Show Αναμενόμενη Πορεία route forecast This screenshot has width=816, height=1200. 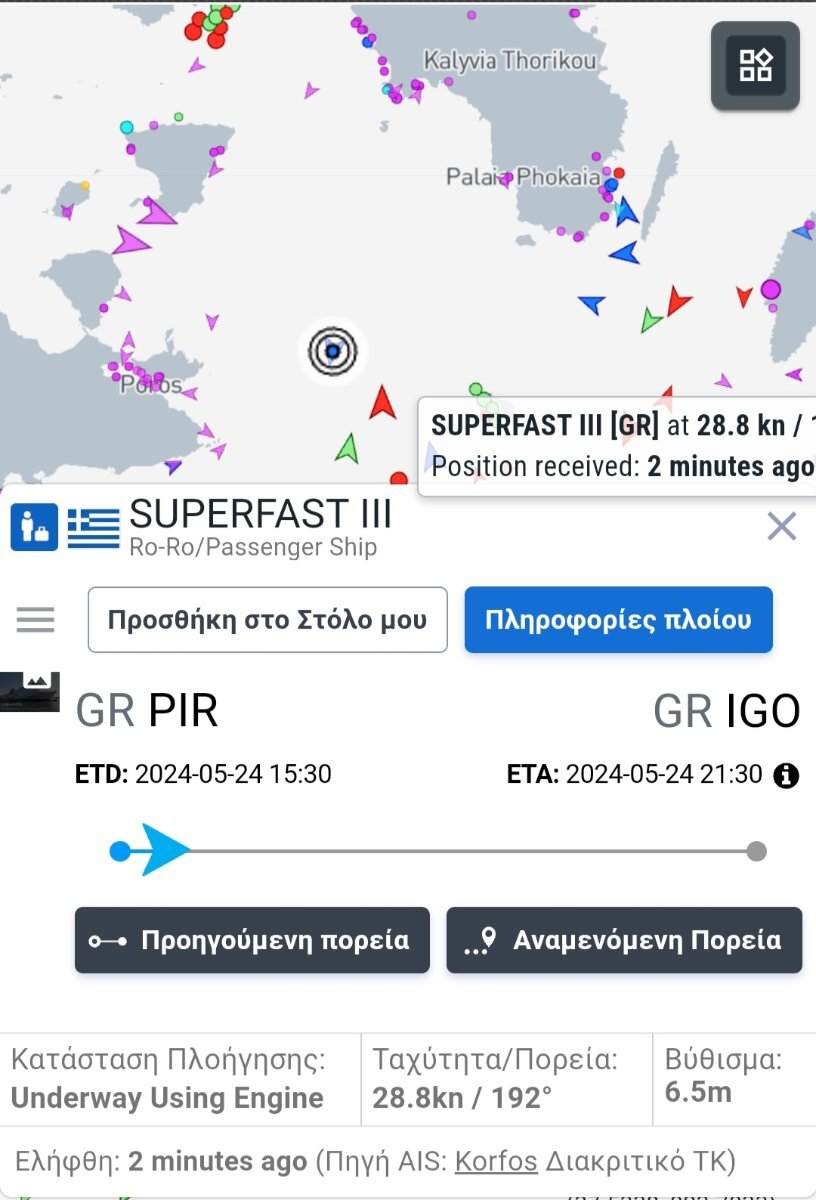coord(624,940)
